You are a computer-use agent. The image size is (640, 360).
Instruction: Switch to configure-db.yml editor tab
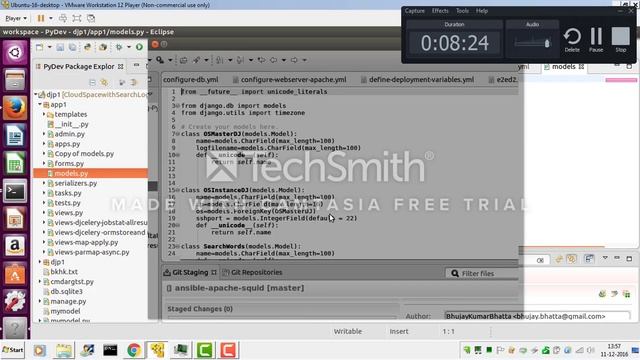[x=191, y=80]
